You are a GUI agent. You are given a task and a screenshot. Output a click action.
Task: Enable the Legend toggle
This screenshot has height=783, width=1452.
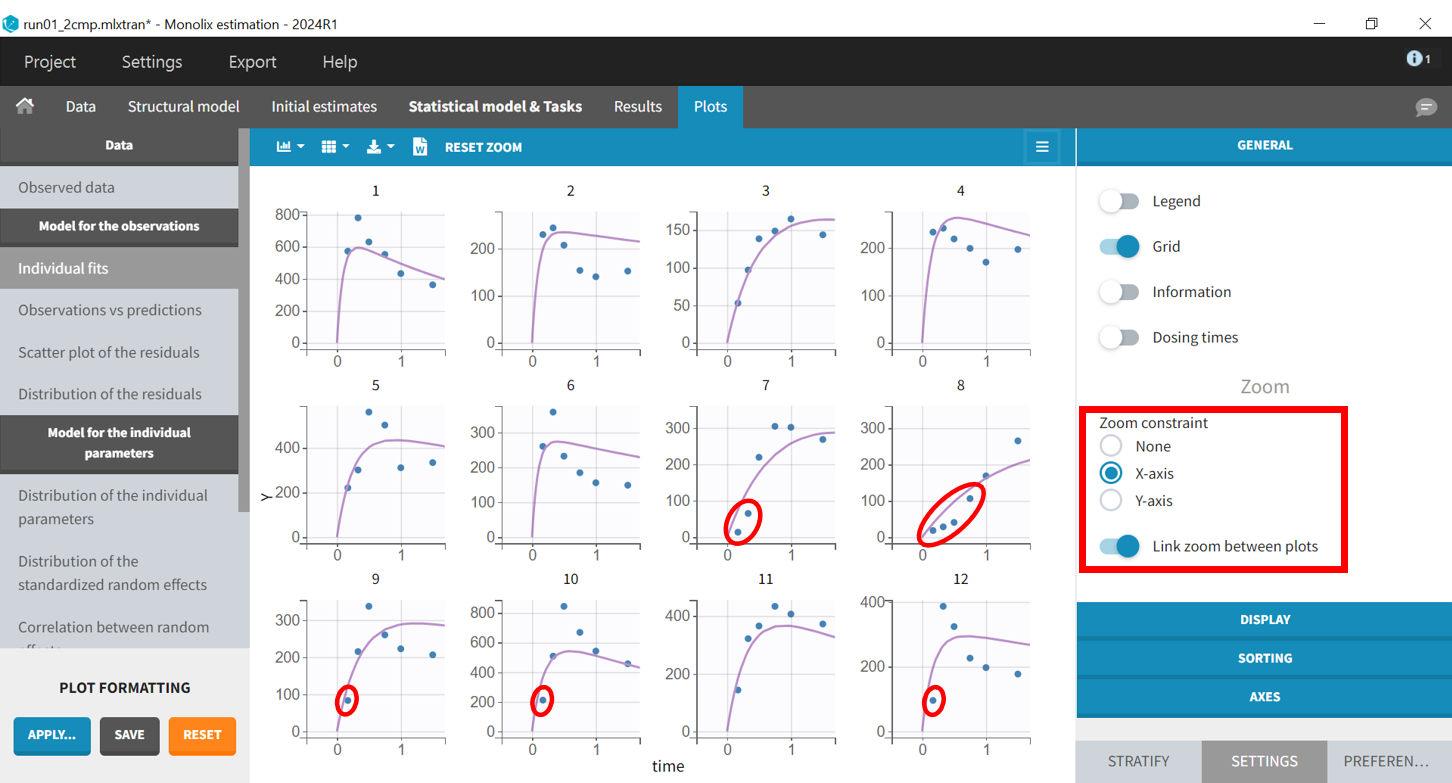pos(1119,201)
